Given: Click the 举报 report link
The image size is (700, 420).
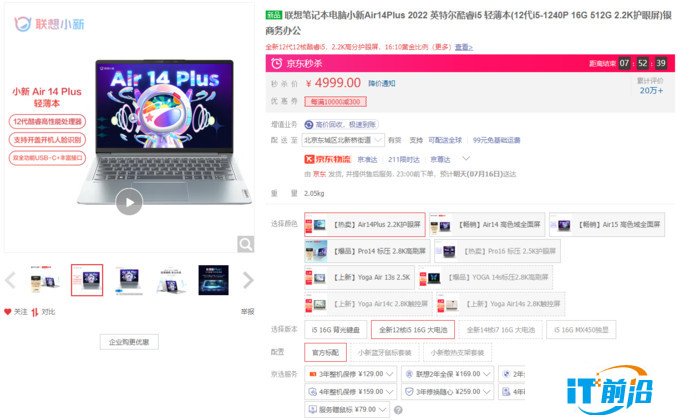Looking at the screenshot, I should tap(247, 312).
